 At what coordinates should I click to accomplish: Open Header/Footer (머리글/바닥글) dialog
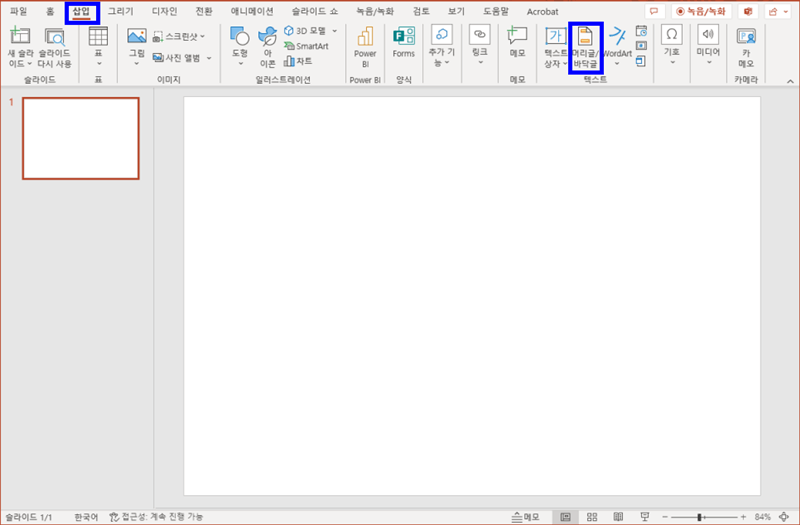click(586, 48)
